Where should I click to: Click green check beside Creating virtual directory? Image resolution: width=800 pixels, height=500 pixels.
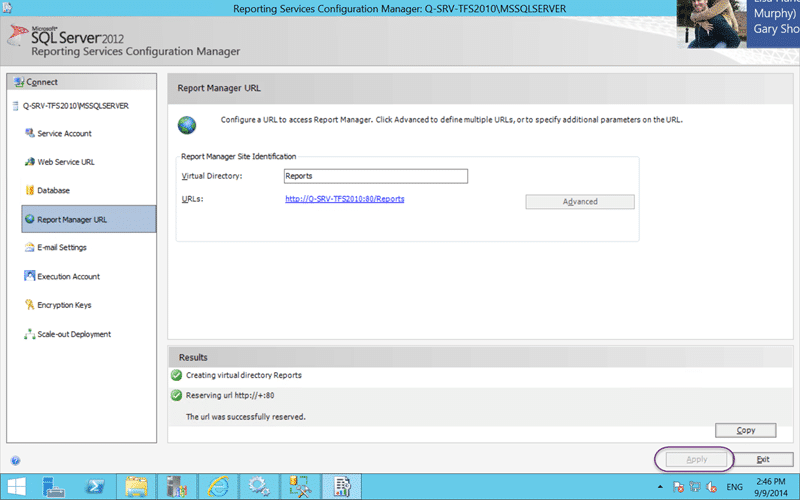click(x=177, y=376)
